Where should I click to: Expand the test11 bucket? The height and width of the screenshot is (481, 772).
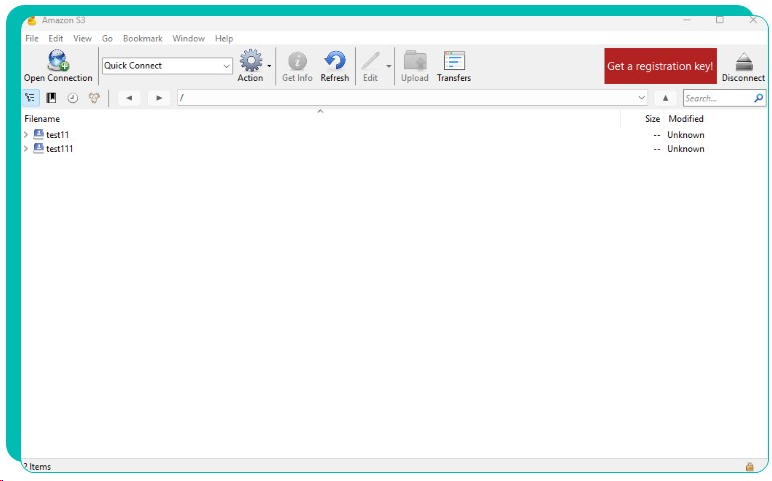coord(26,134)
